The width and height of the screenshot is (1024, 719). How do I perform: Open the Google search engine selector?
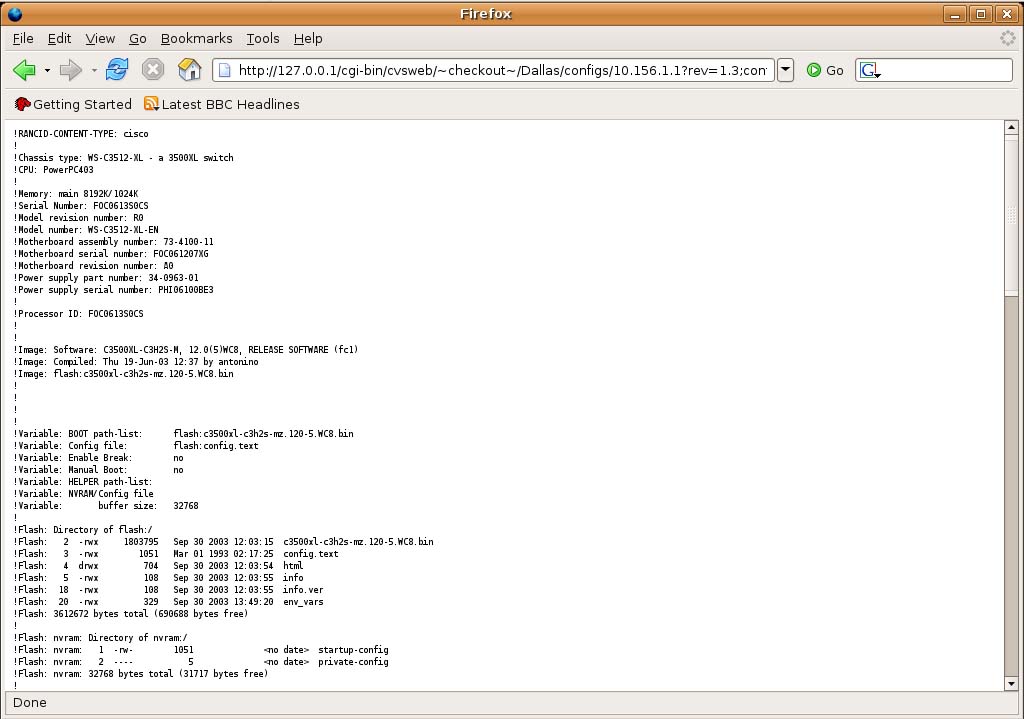click(x=869, y=70)
